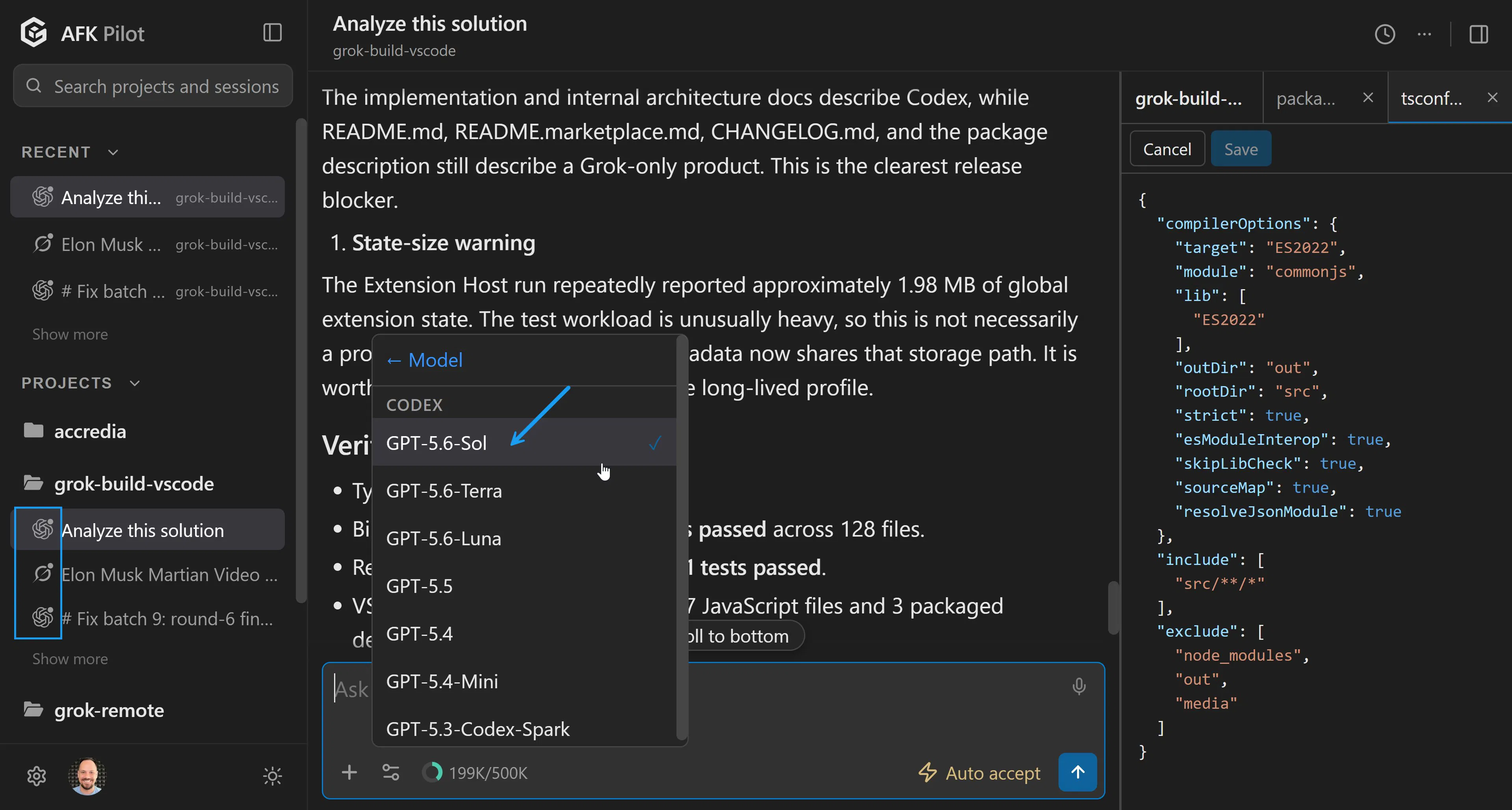
Task: Click the "commonjs" value in editor
Action: tap(1310, 272)
